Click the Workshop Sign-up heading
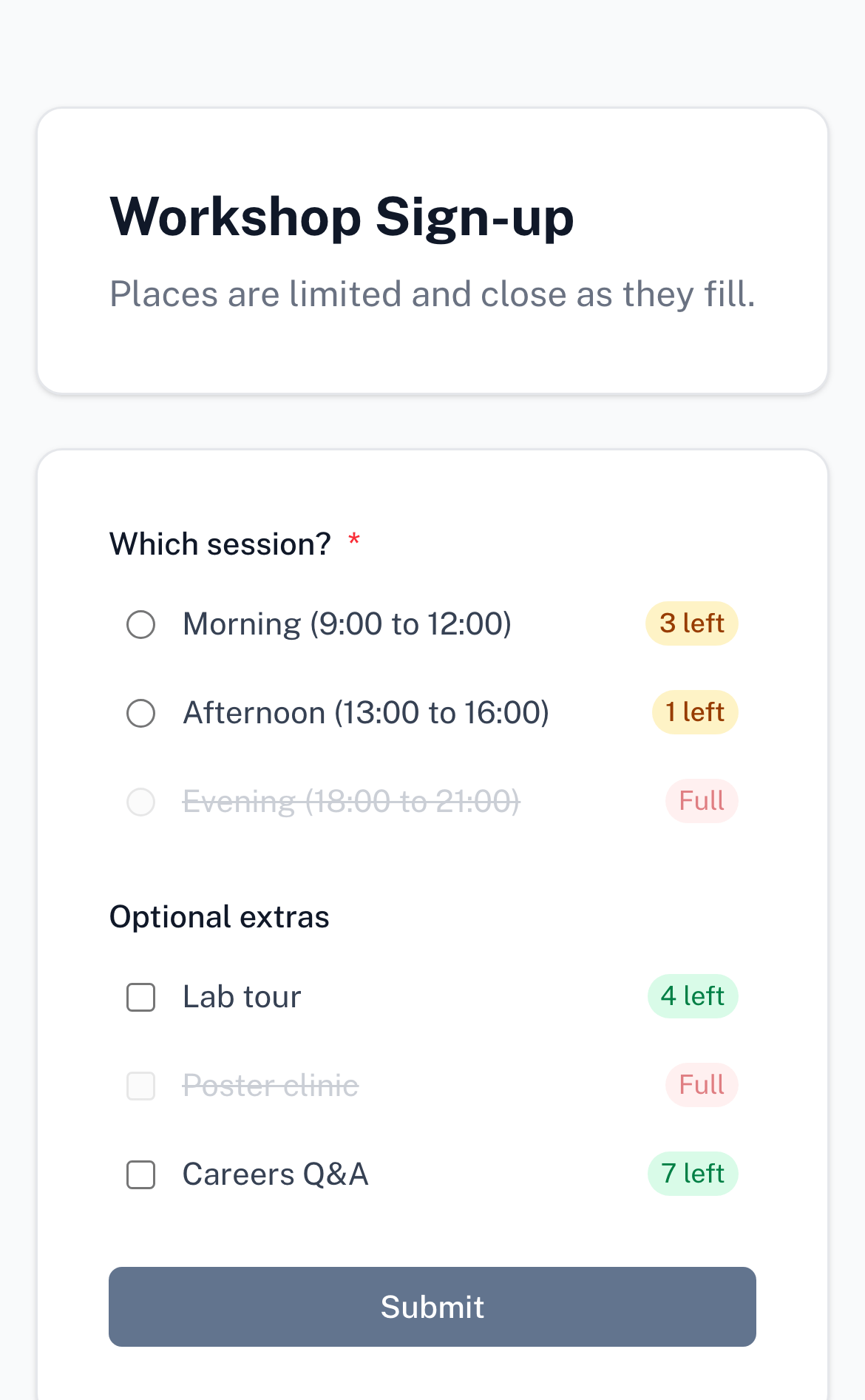 click(342, 217)
